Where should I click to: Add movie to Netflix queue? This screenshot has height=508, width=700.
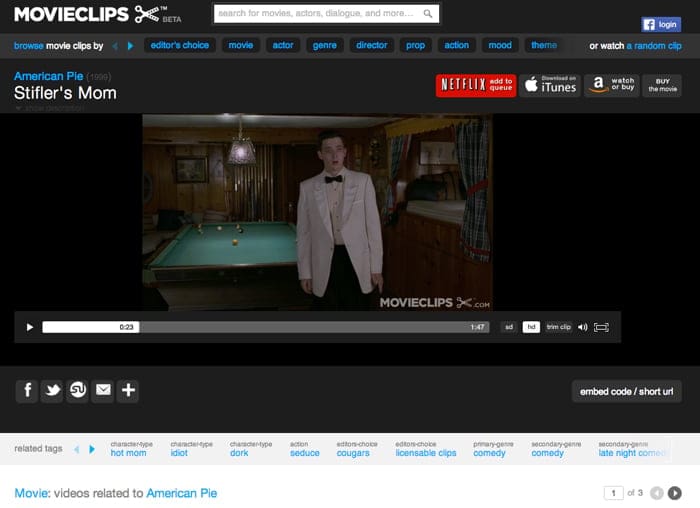[x=476, y=85]
